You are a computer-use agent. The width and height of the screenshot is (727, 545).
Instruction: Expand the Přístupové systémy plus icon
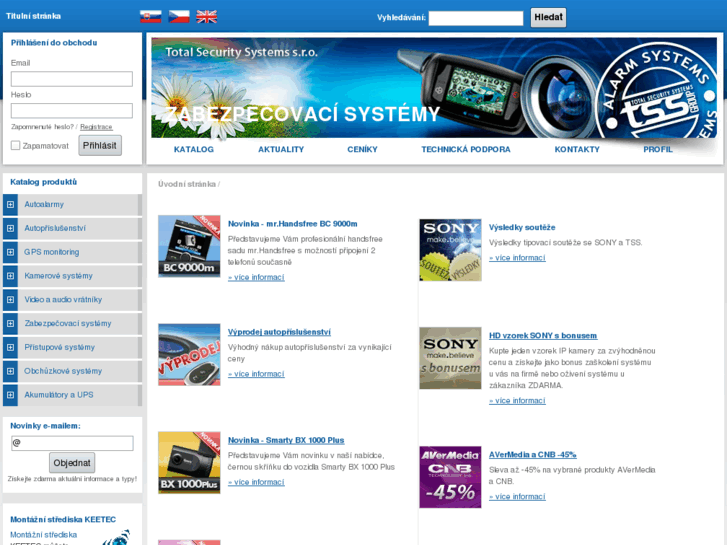tap(10, 347)
